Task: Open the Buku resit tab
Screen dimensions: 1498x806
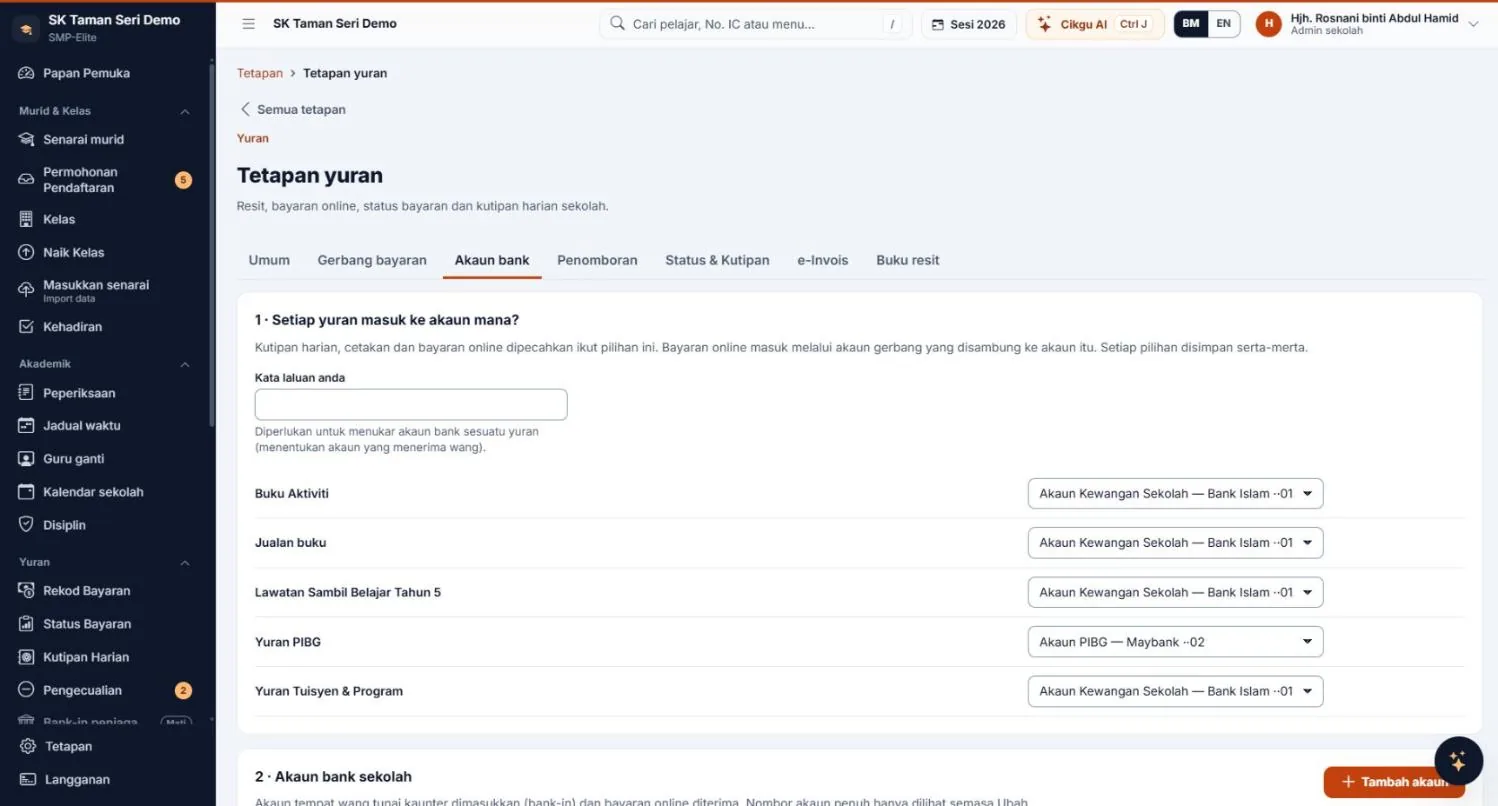Action: coord(908,260)
